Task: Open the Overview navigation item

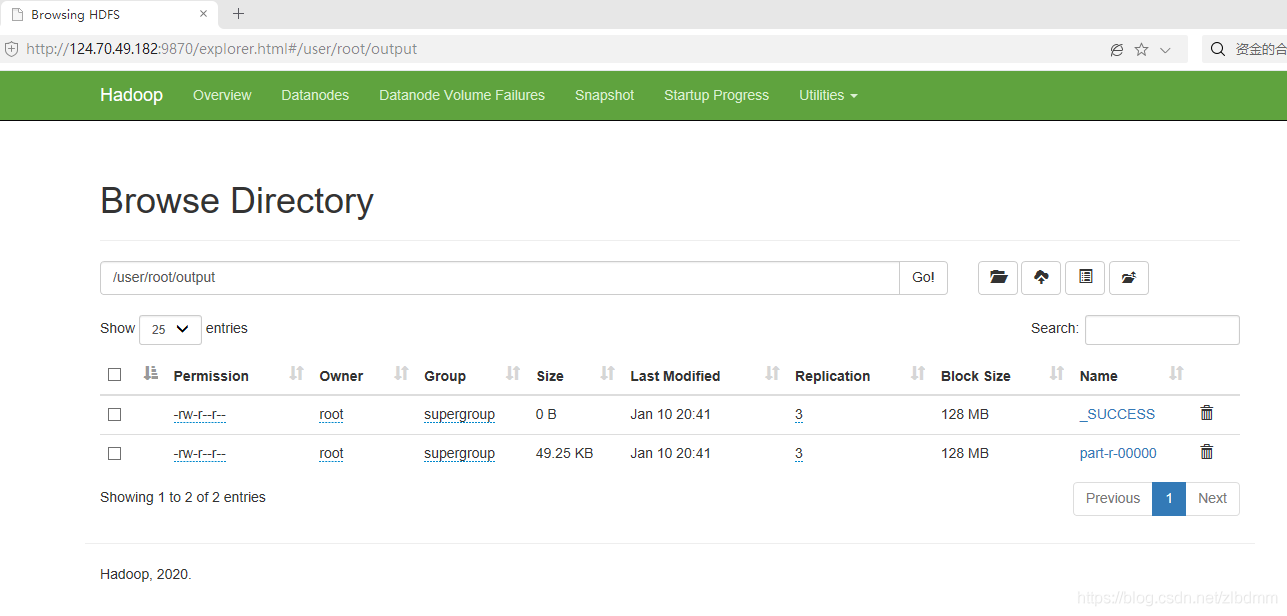Action: click(222, 95)
